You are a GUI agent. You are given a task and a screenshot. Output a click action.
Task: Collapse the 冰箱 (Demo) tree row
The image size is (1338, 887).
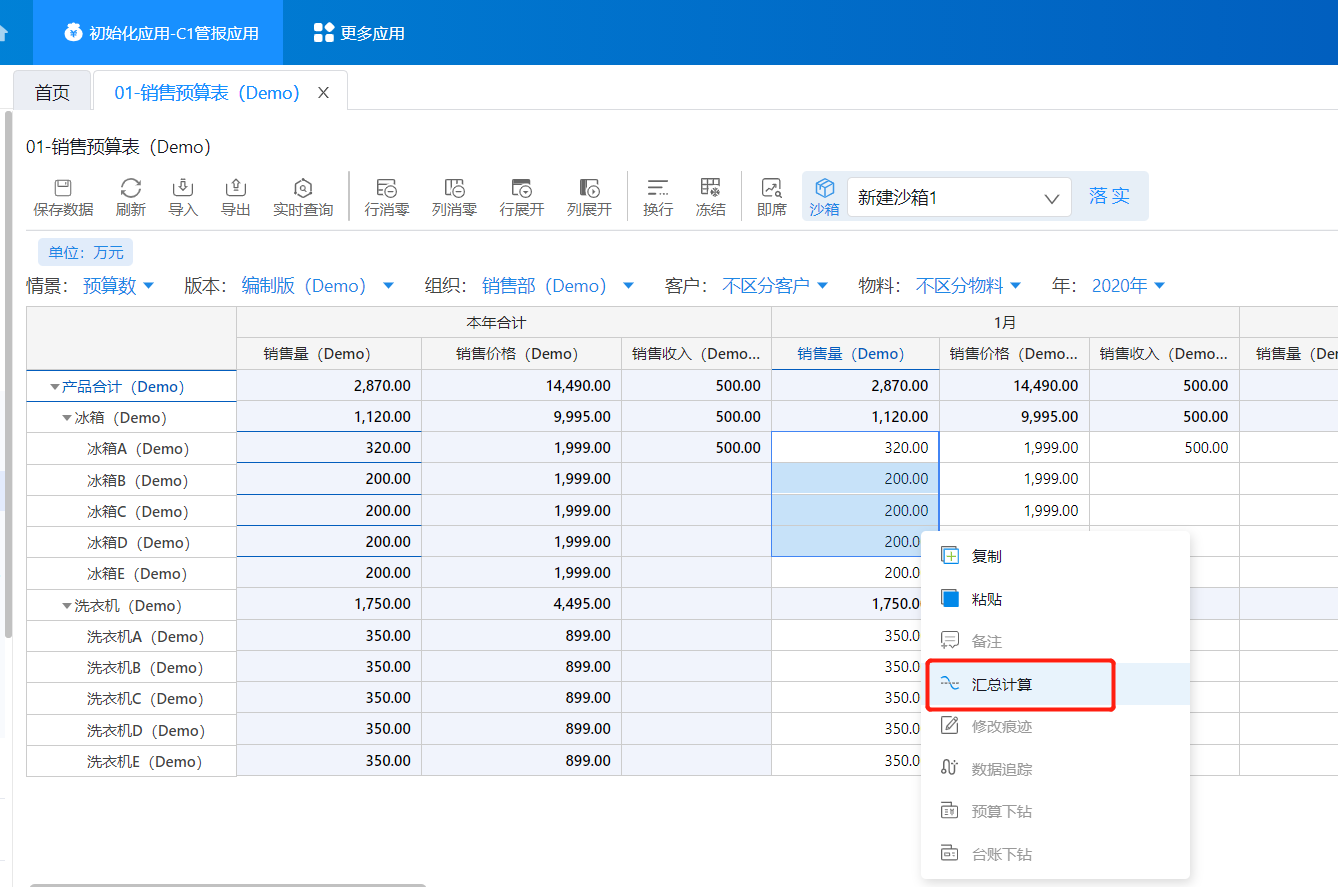pyautogui.click(x=67, y=418)
